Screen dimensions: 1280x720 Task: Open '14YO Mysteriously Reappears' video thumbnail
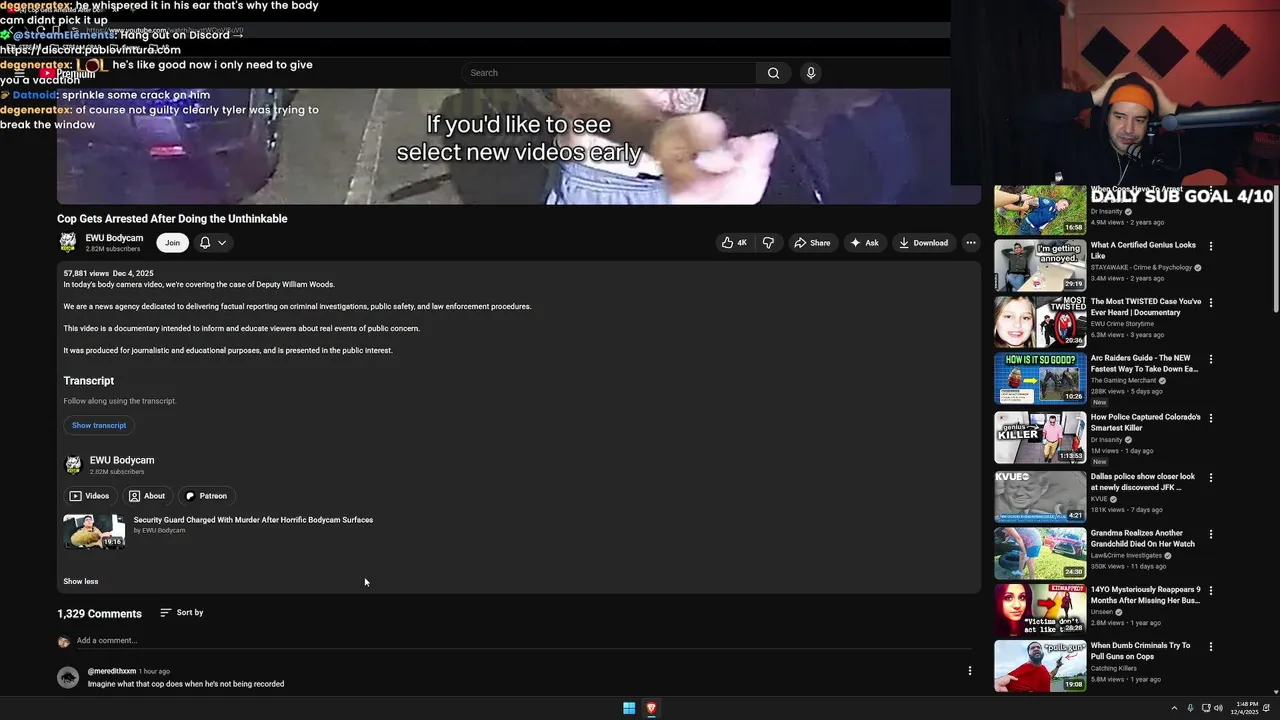pos(1040,610)
